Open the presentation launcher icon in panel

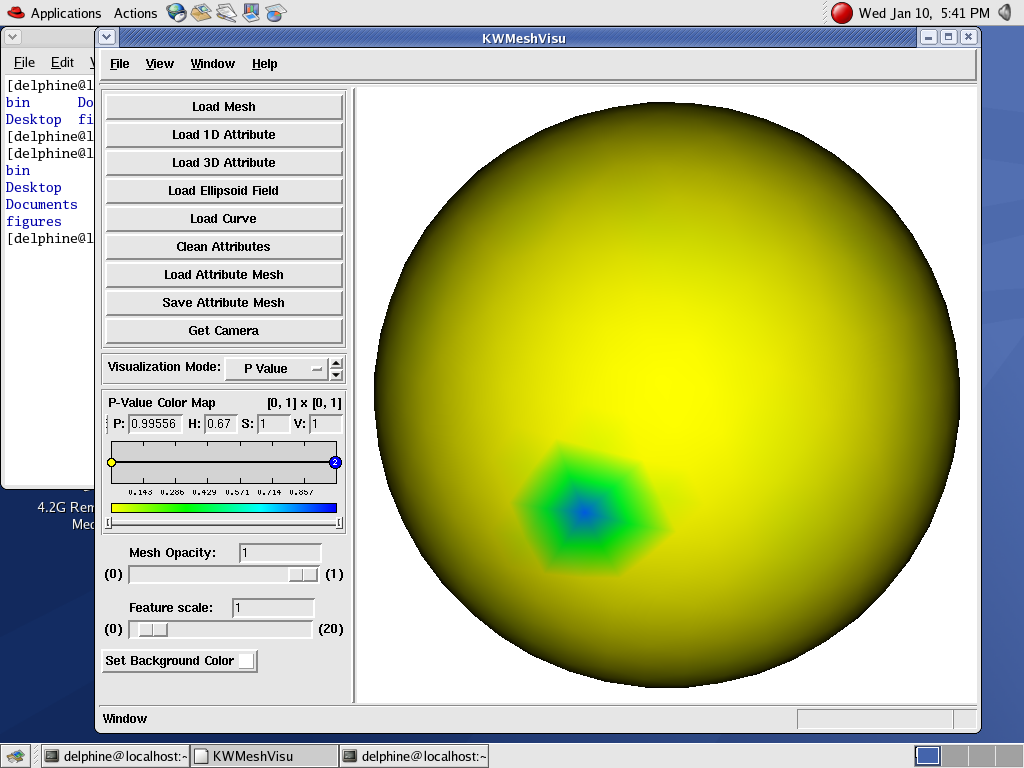pyautogui.click(x=252, y=13)
